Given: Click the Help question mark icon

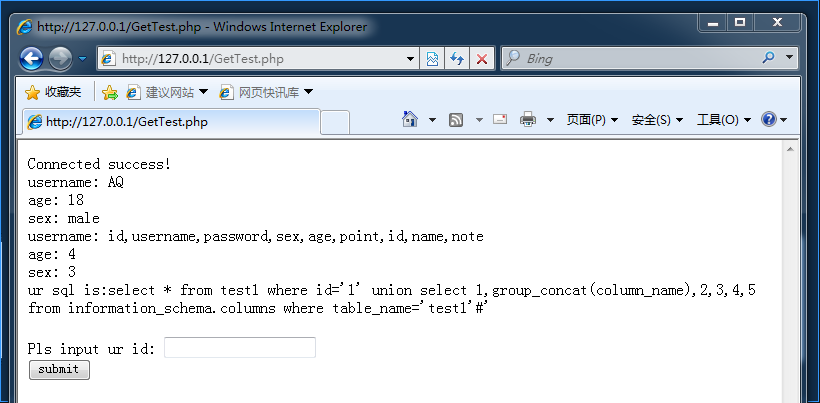Looking at the screenshot, I should coord(769,120).
